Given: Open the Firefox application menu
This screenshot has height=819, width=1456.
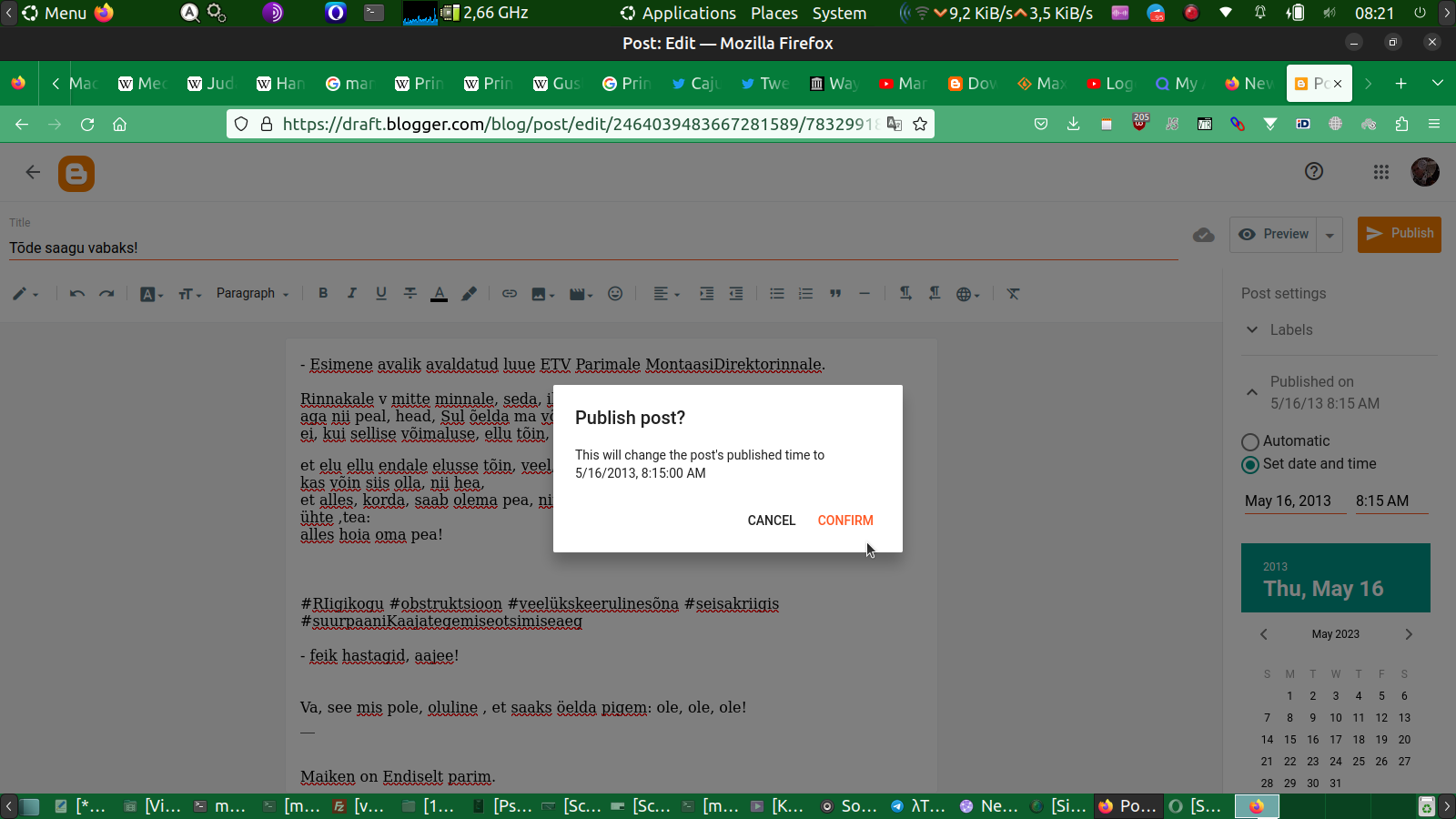Looking at the screenshot, I should [x=1434, y=125].
